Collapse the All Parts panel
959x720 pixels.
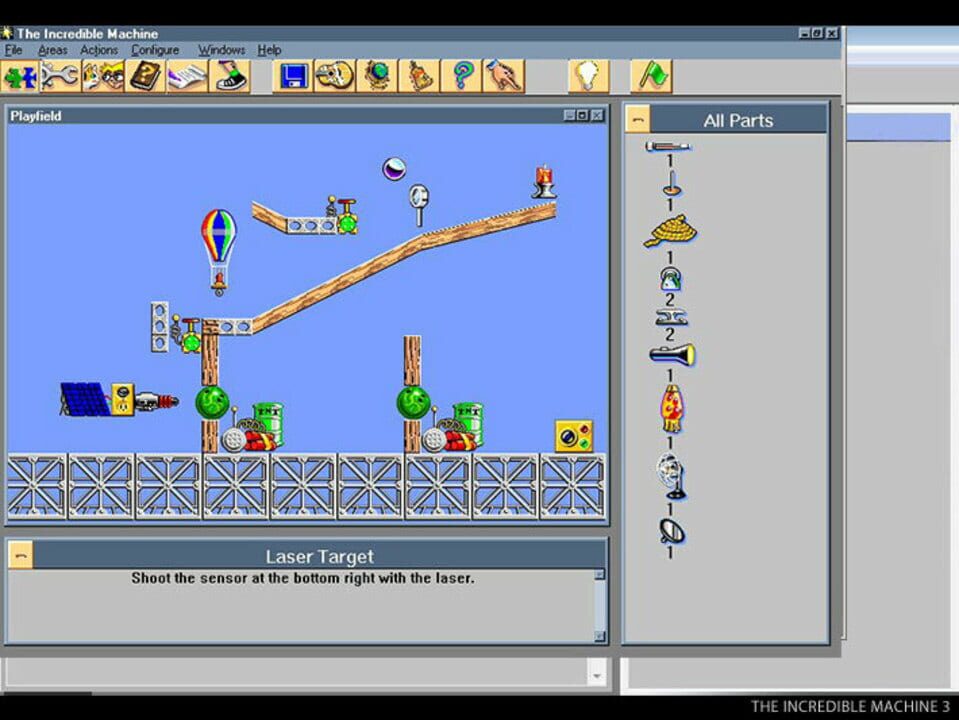638,117
